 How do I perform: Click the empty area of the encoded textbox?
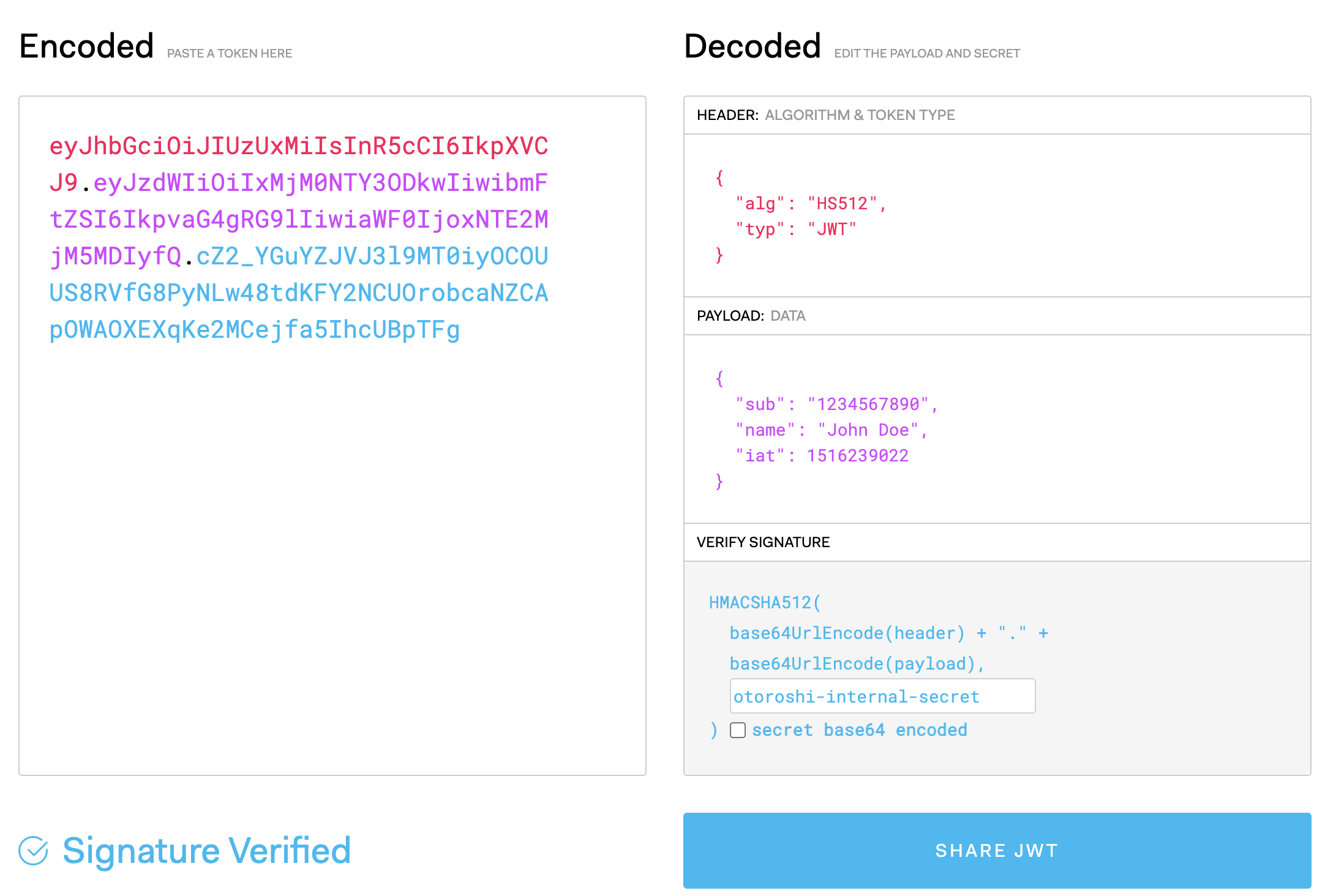tap(332, 551)
